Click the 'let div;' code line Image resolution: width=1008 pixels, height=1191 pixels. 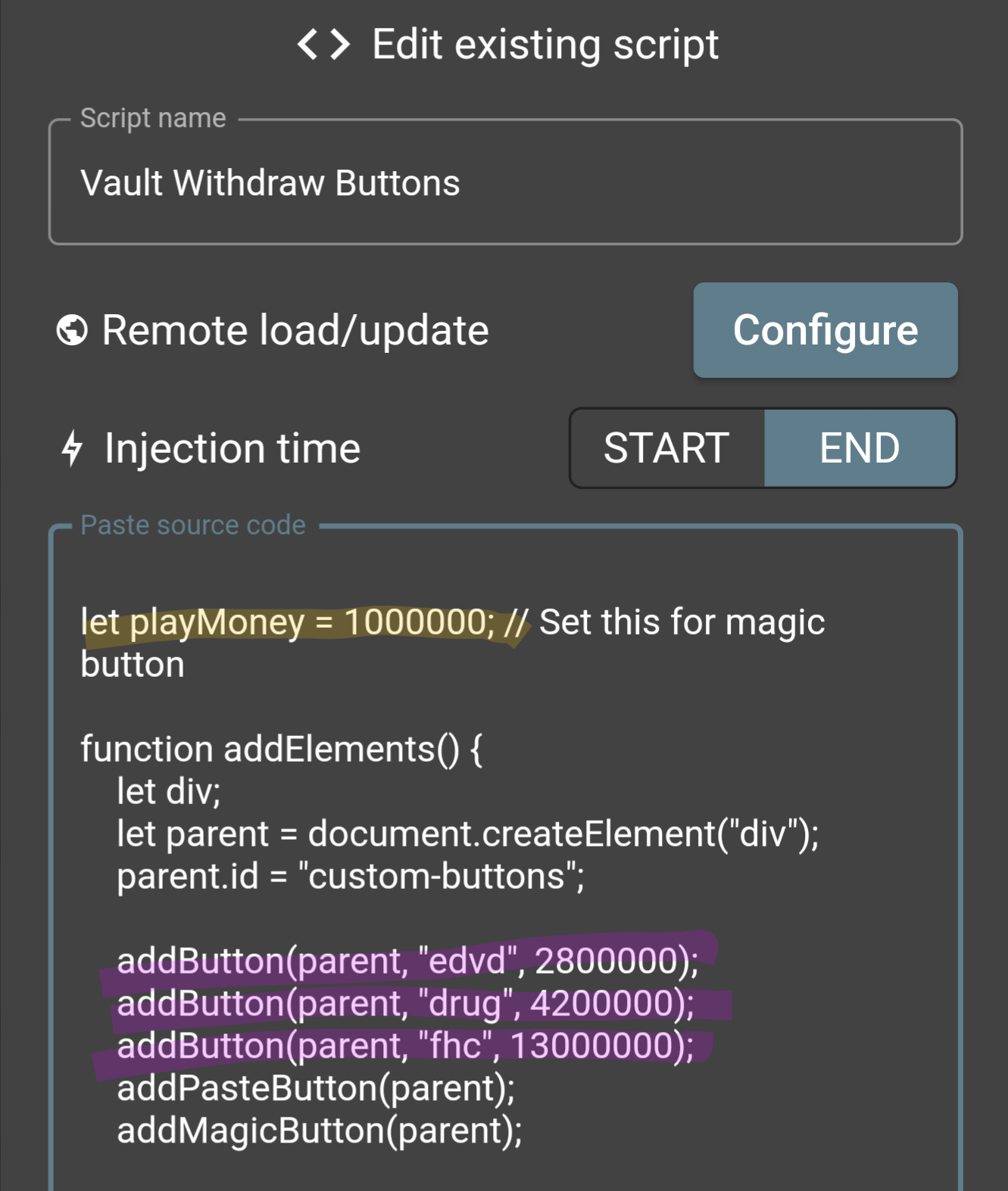click(168, 791)
